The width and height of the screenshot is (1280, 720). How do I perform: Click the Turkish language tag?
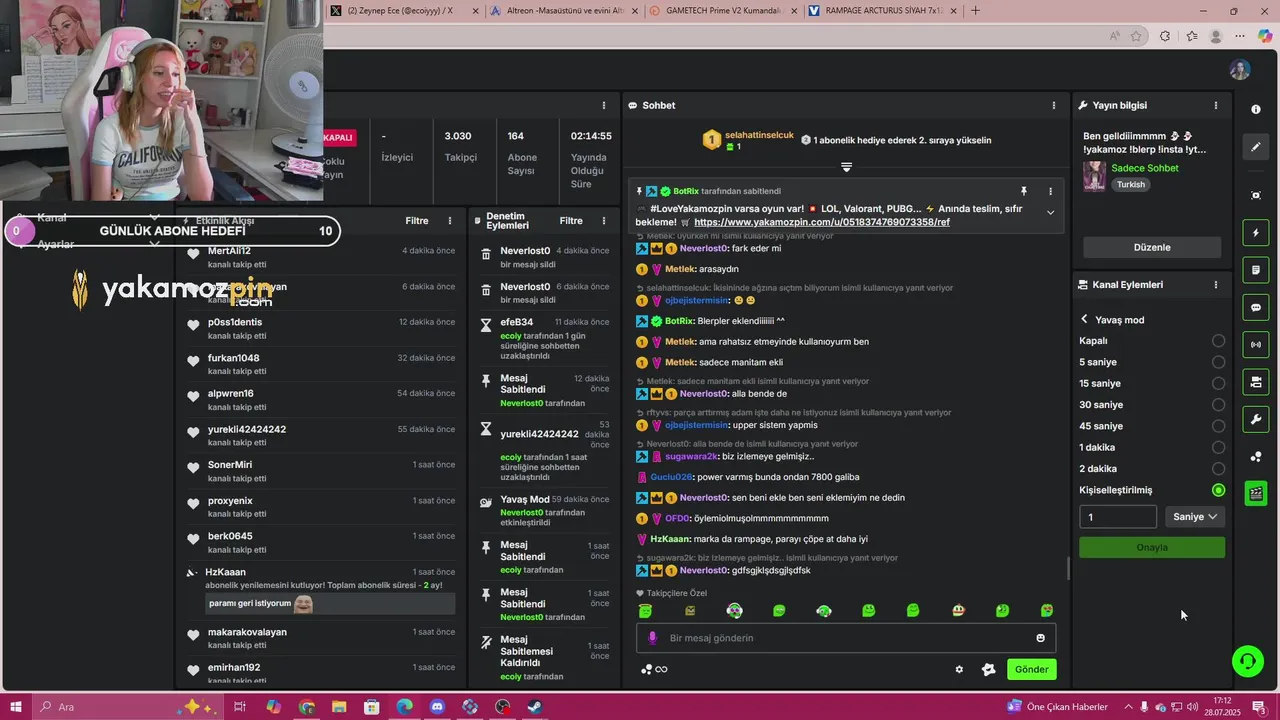click(x=1131, y=185)
